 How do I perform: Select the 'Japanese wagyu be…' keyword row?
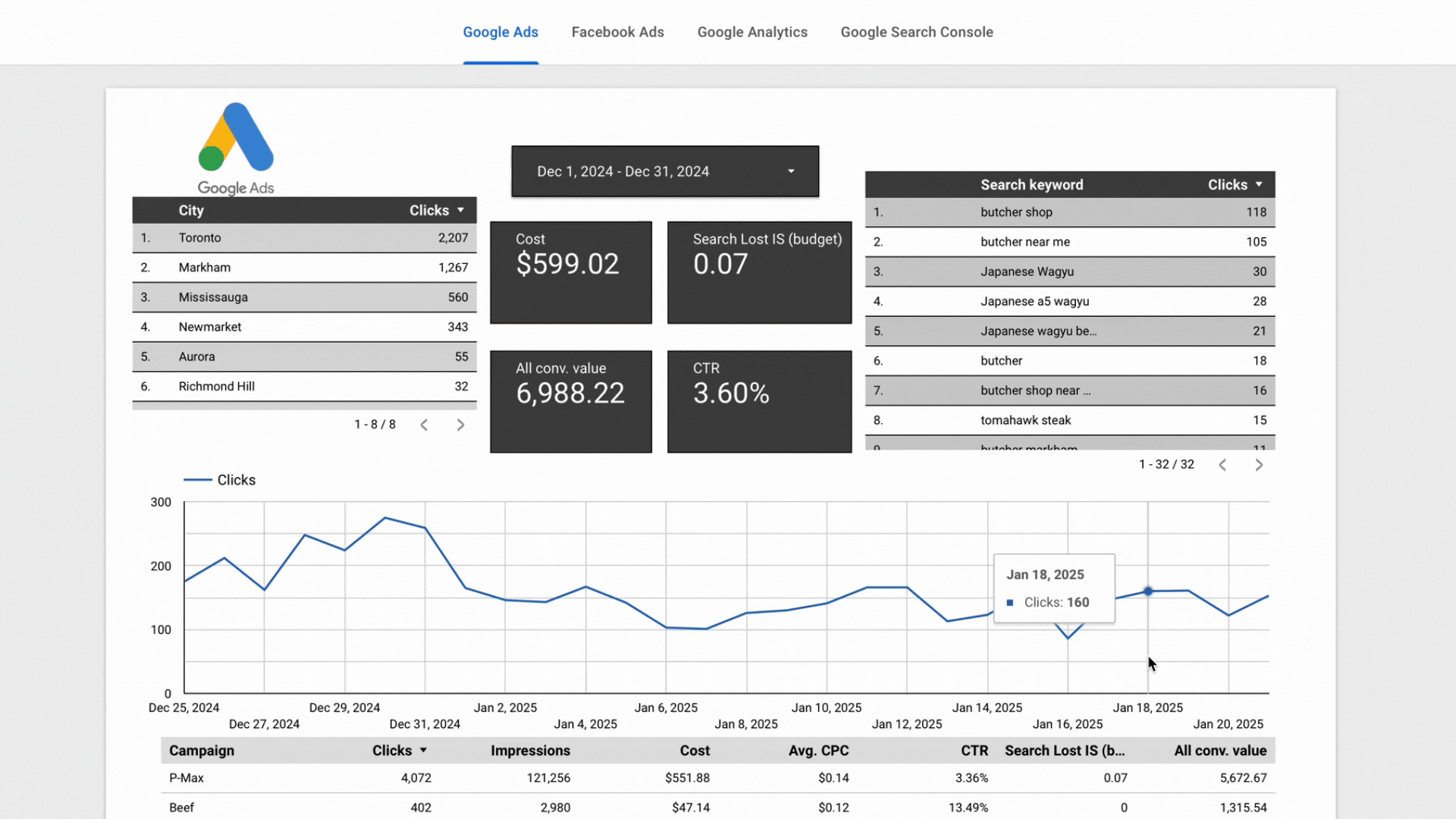tap(1070, 331)
